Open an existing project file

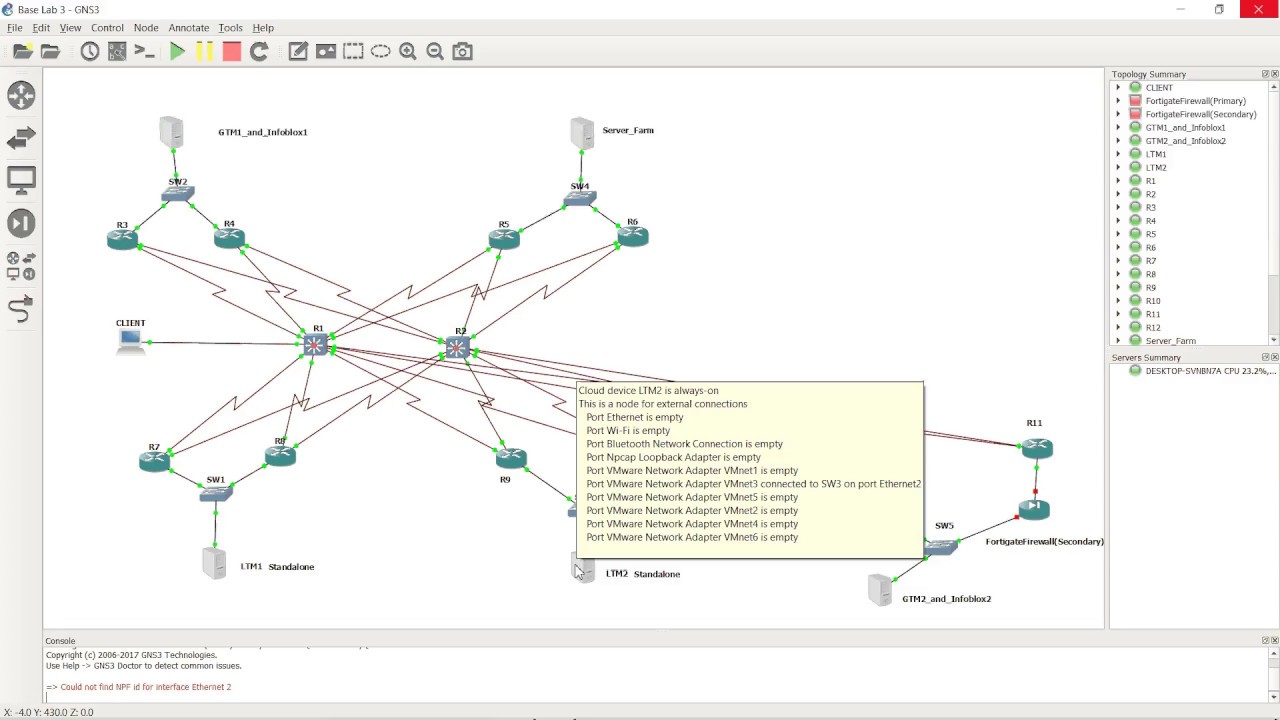[50, 51]
